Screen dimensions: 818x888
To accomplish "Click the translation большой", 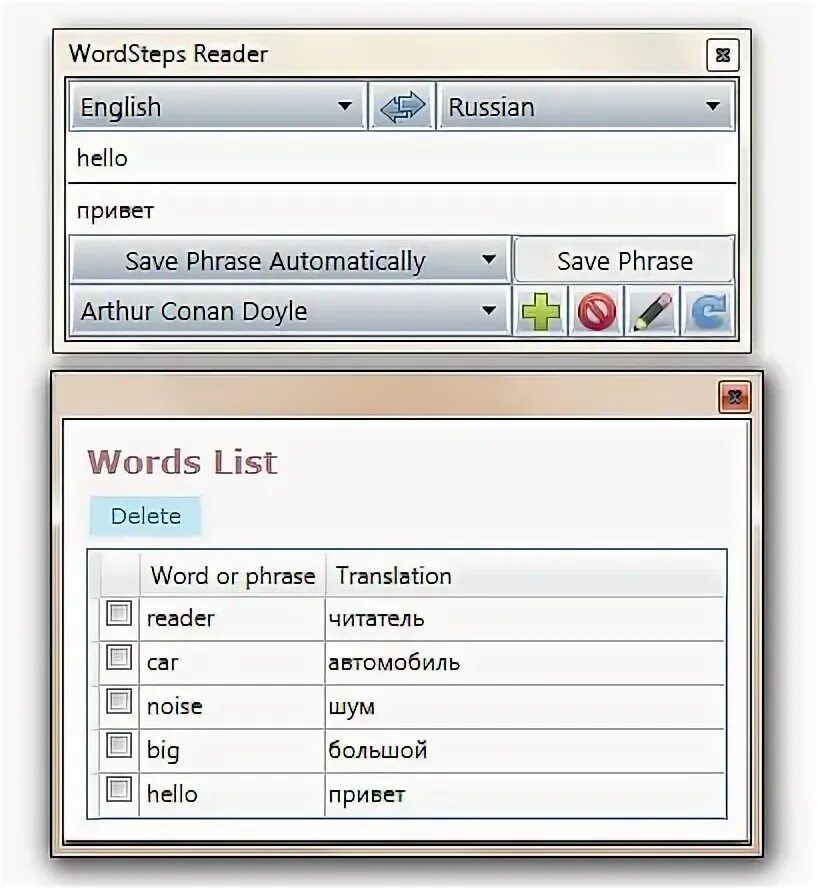I will 378,750.
